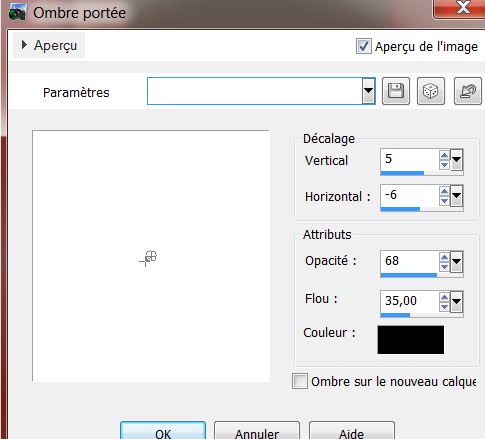Open the Opacité value dropdown slider

coord(456,262)
